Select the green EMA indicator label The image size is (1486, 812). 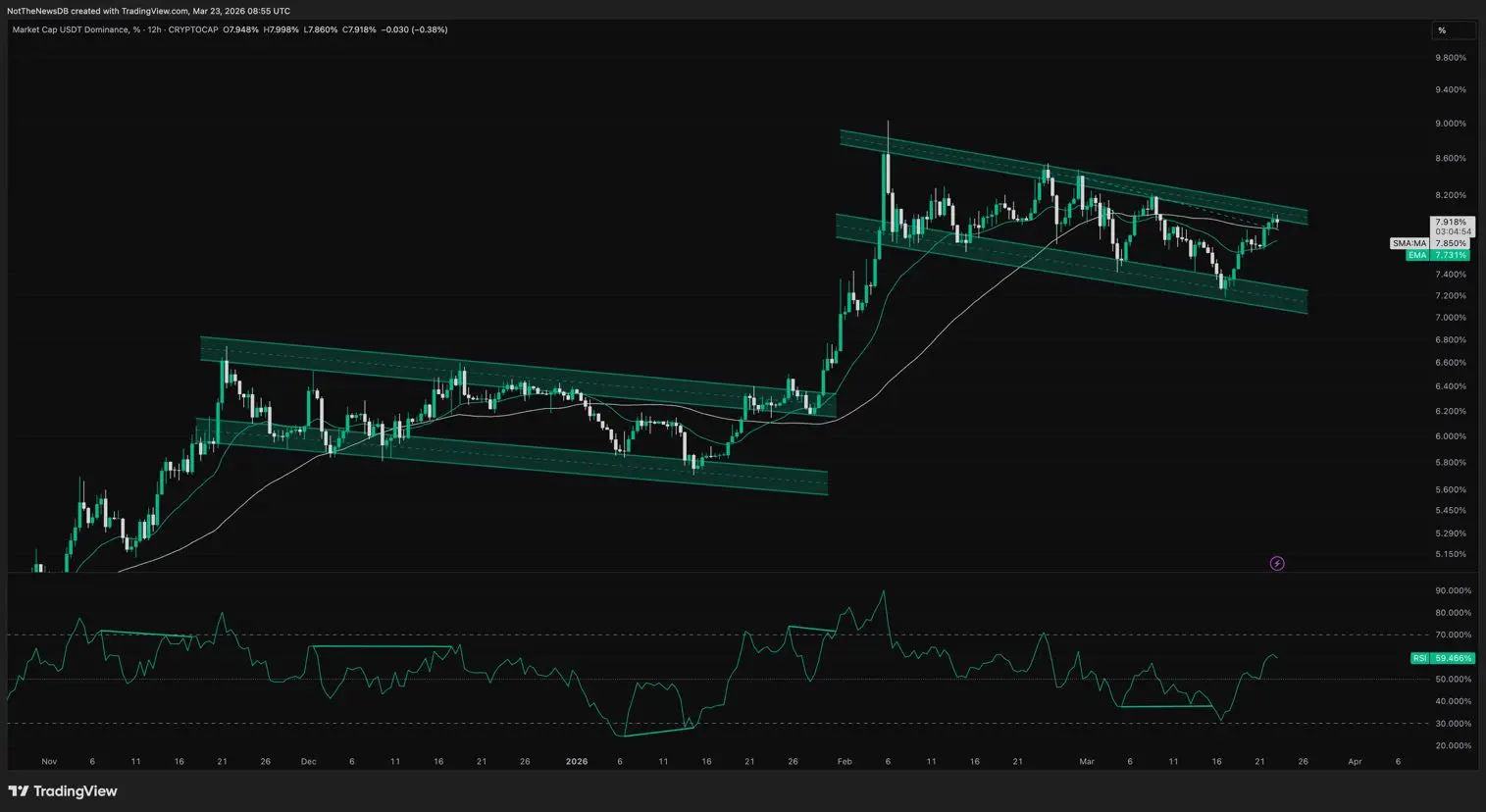(1417, 255)
